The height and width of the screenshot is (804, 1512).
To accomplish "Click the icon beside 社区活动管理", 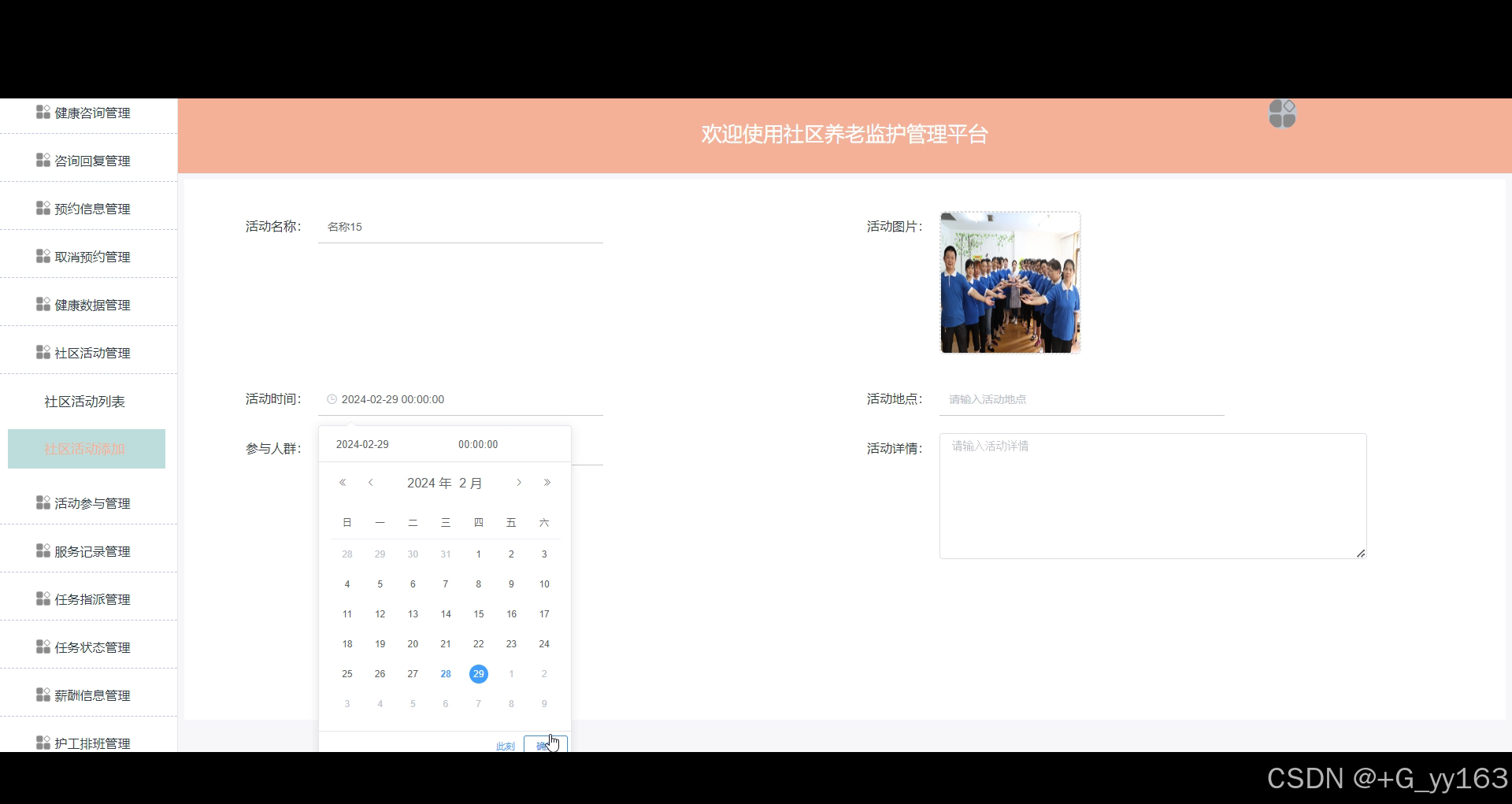I will tap(43, 352).
